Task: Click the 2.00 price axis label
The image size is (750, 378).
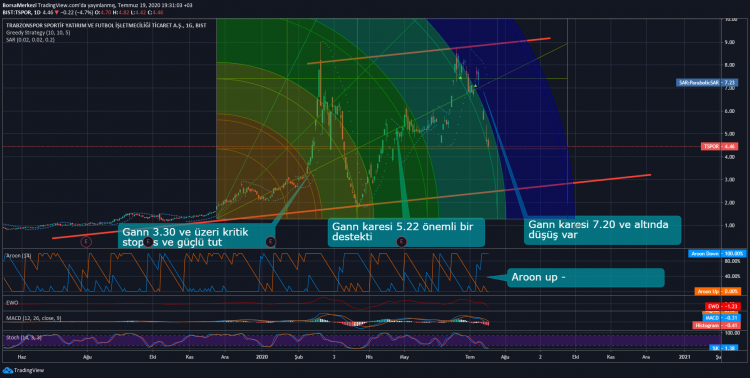Action: coord(731,203)
